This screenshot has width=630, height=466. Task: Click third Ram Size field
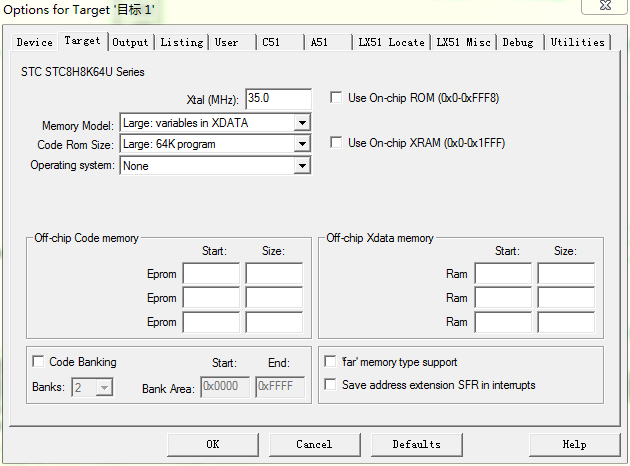(566, 322)
